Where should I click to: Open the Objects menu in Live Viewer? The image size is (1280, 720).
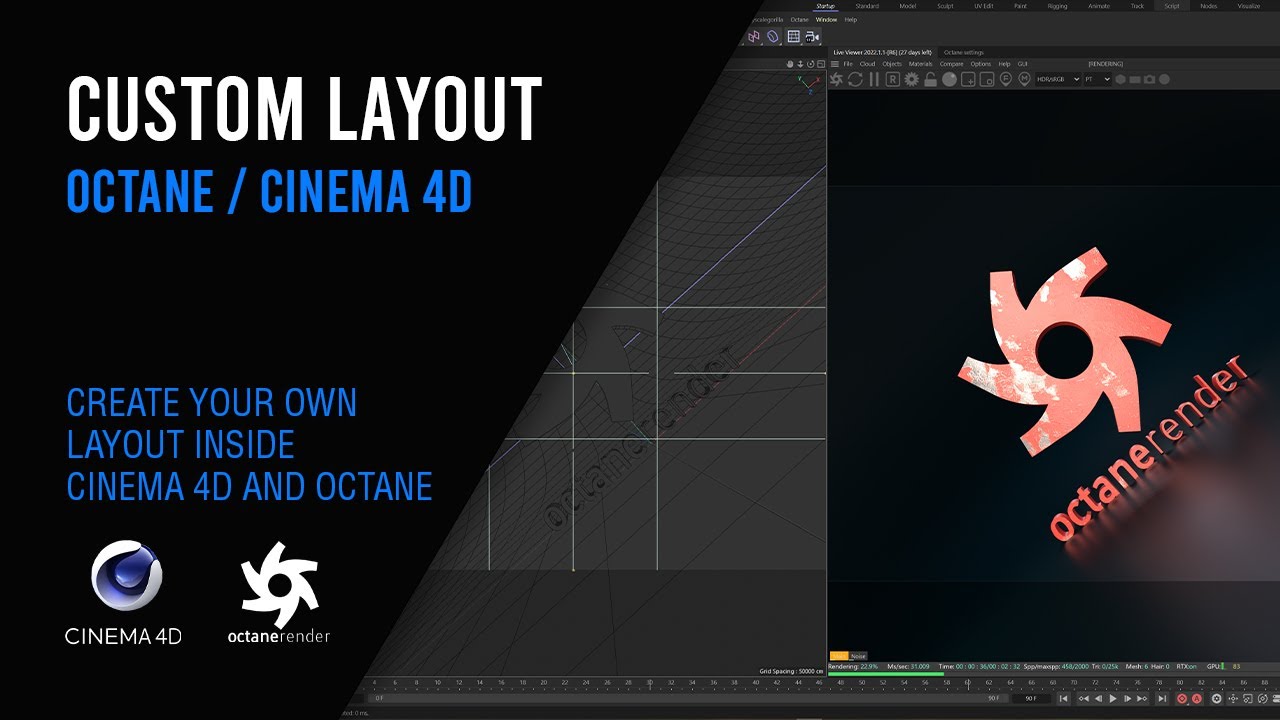(x=892, y=64)
